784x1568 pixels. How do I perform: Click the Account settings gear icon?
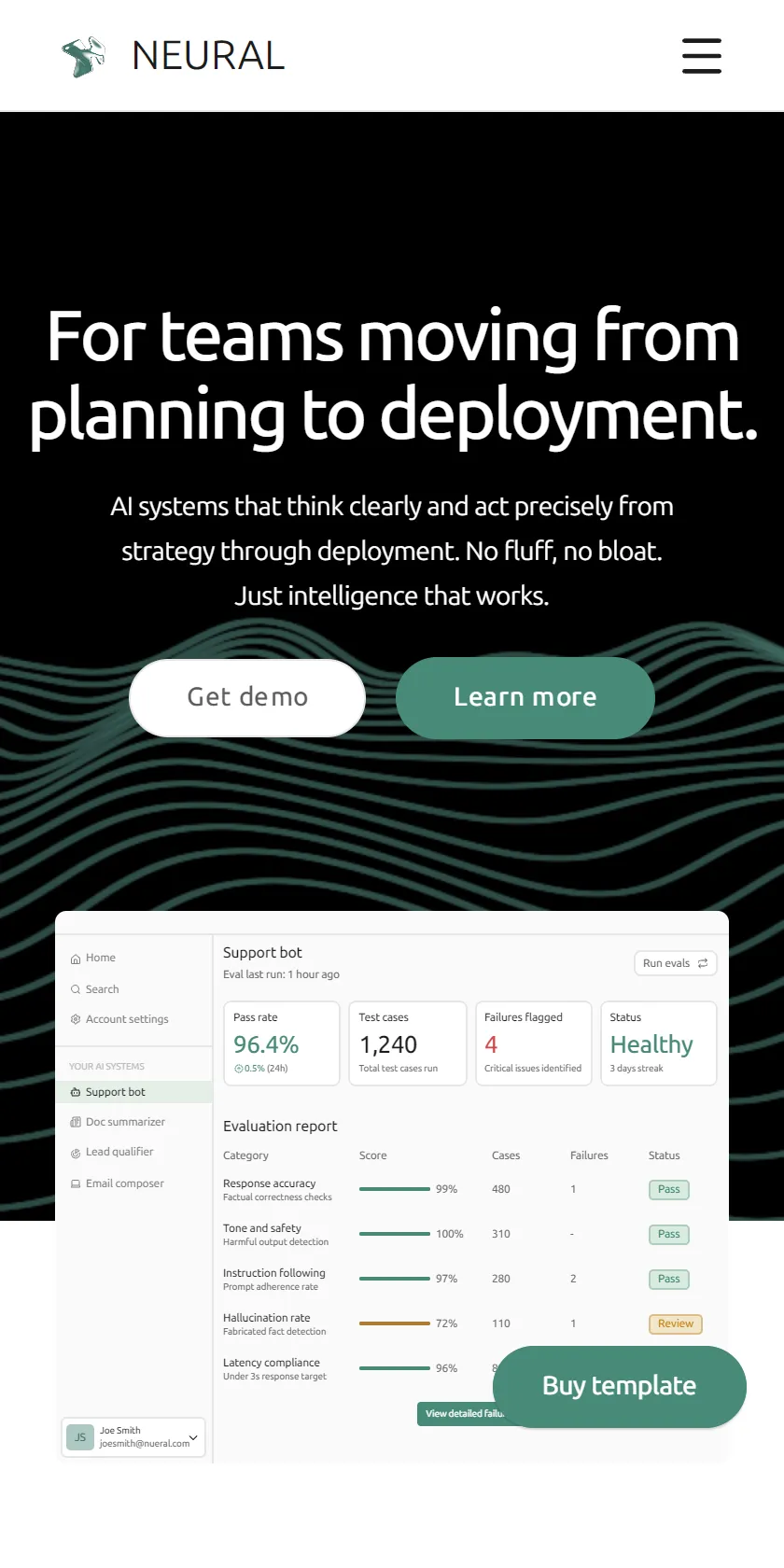coord(76,1019)
